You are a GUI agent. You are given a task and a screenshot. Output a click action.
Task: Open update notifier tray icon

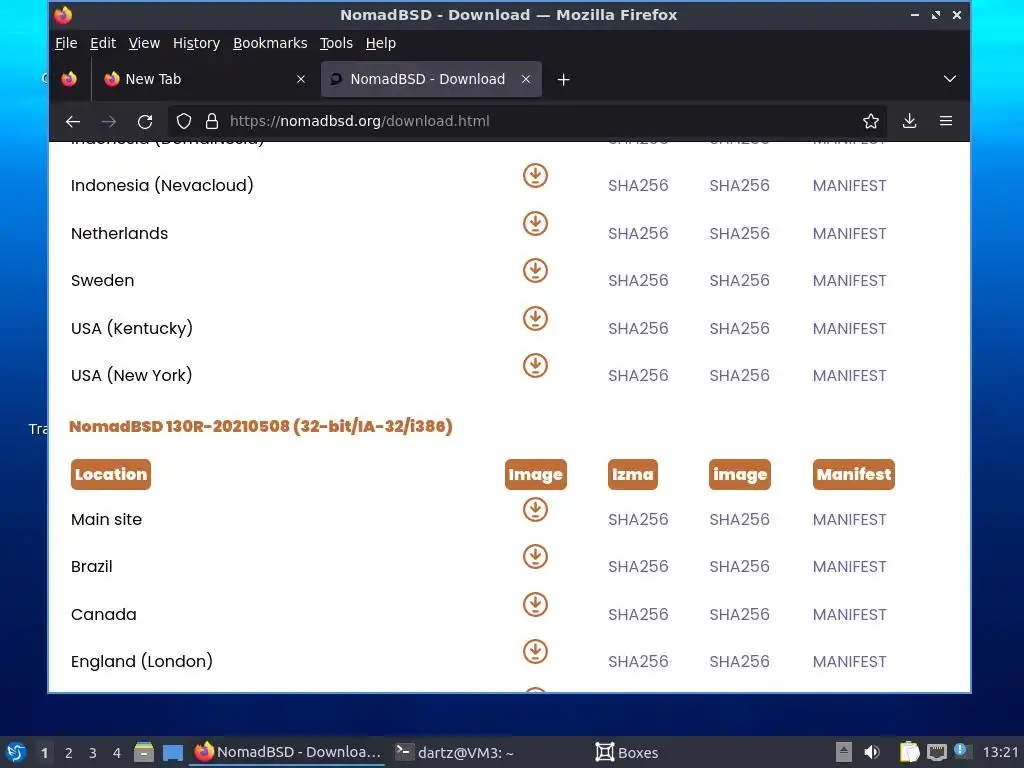961,750
